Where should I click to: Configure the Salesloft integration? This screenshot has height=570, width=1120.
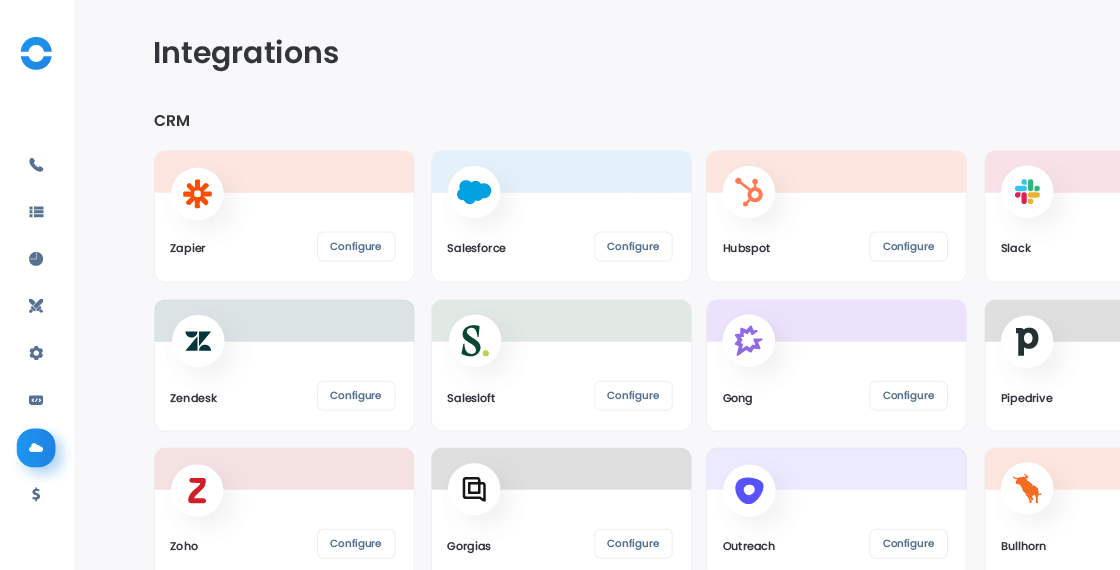point(634,396)
